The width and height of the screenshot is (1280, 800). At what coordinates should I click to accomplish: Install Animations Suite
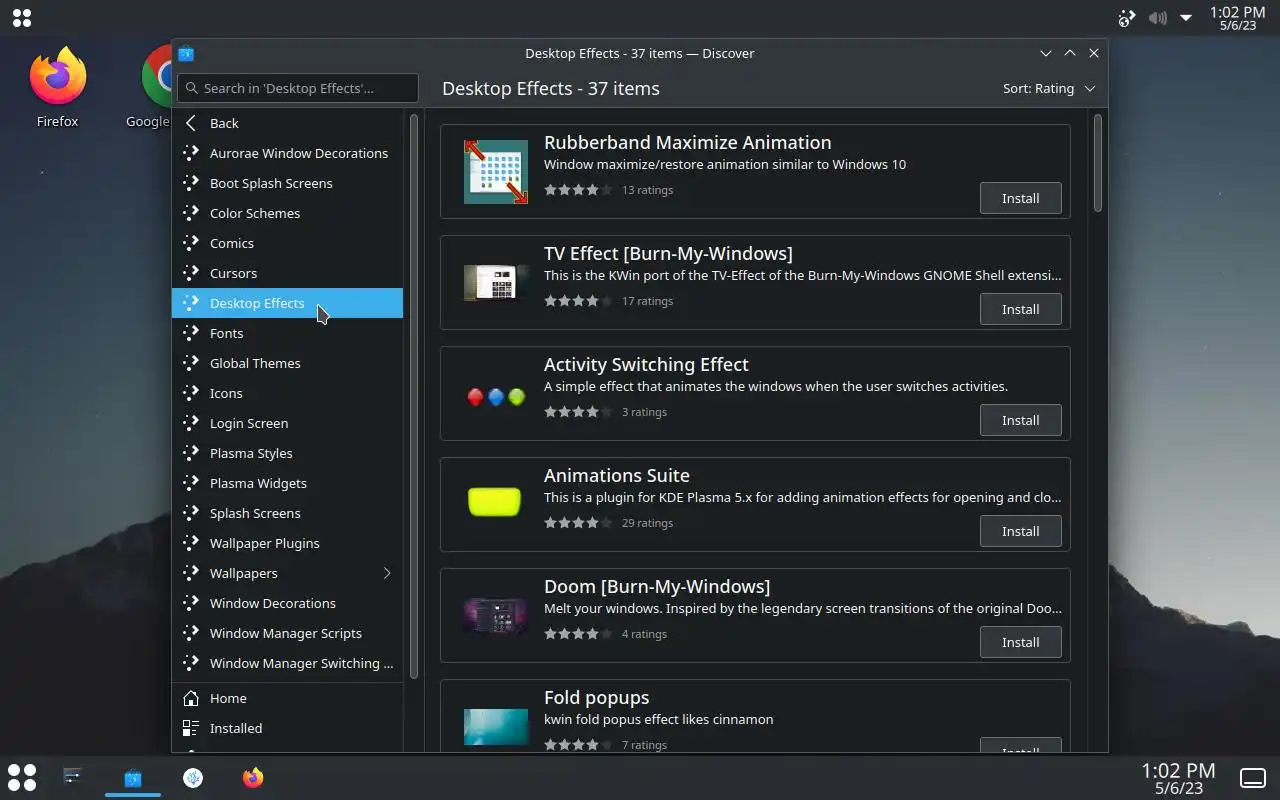tap(1020, 531)
